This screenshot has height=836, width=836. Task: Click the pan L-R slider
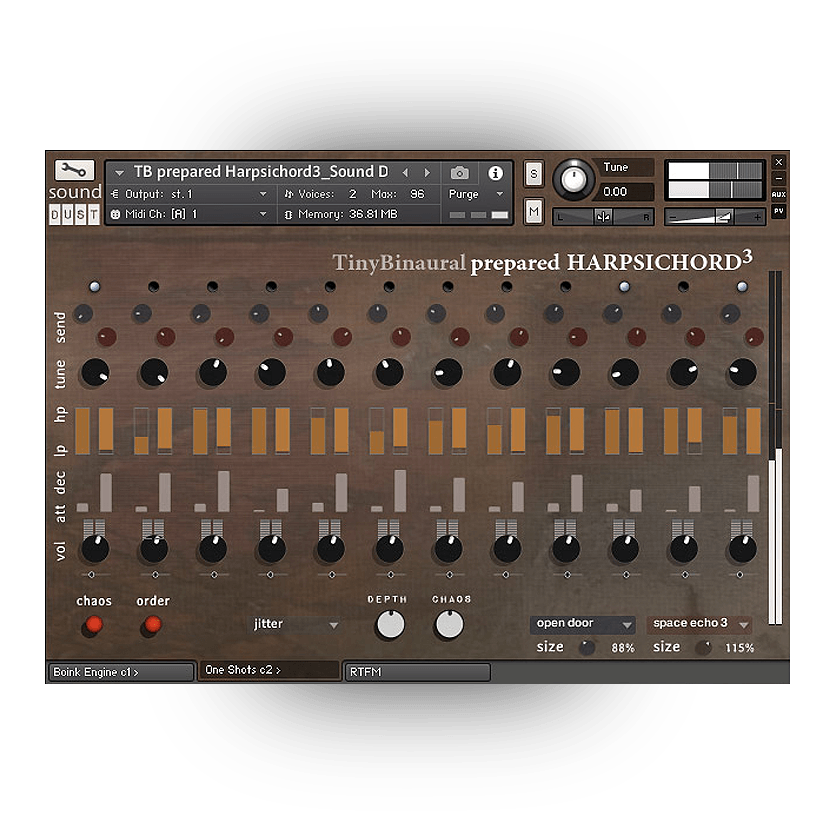point(603,217)
